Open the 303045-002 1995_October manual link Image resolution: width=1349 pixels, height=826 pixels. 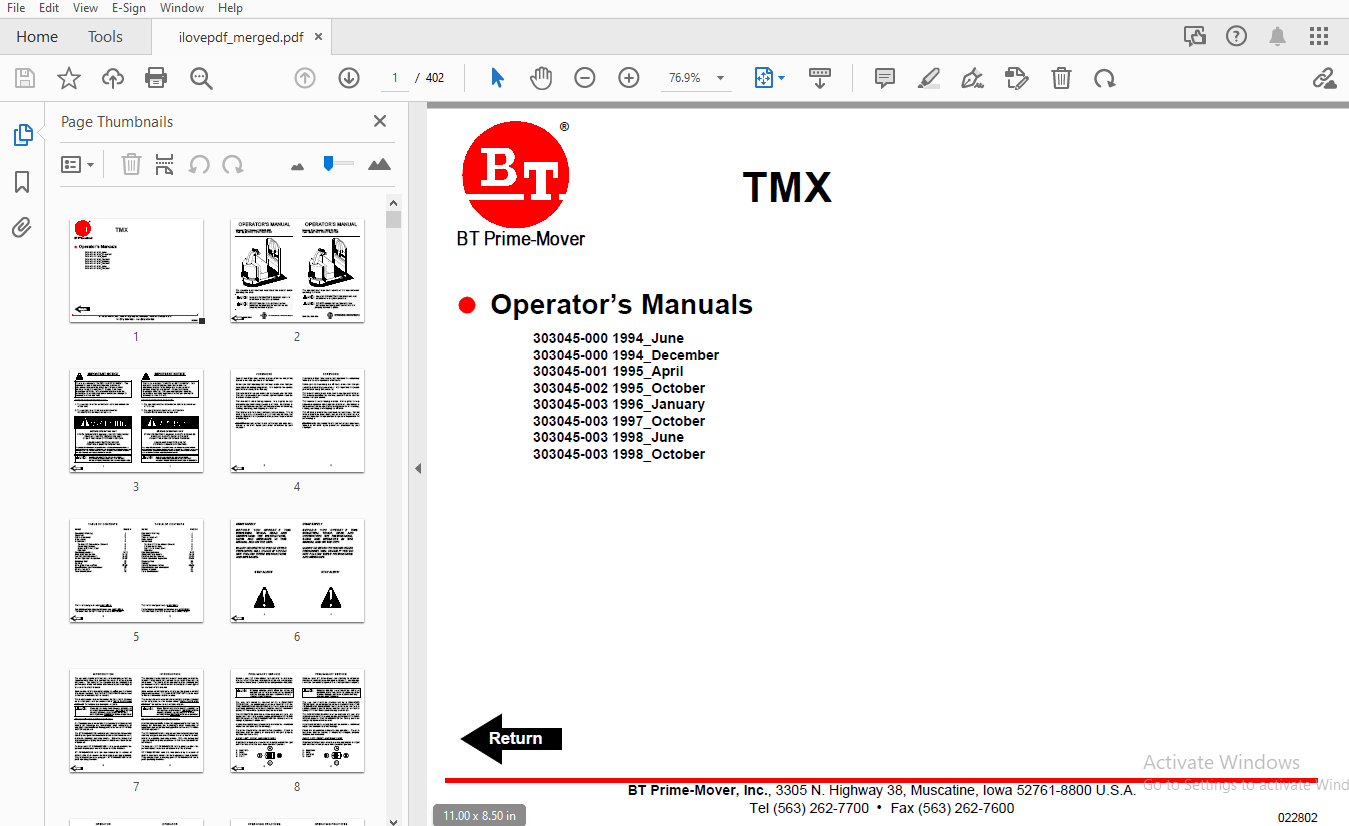[619, 388]
